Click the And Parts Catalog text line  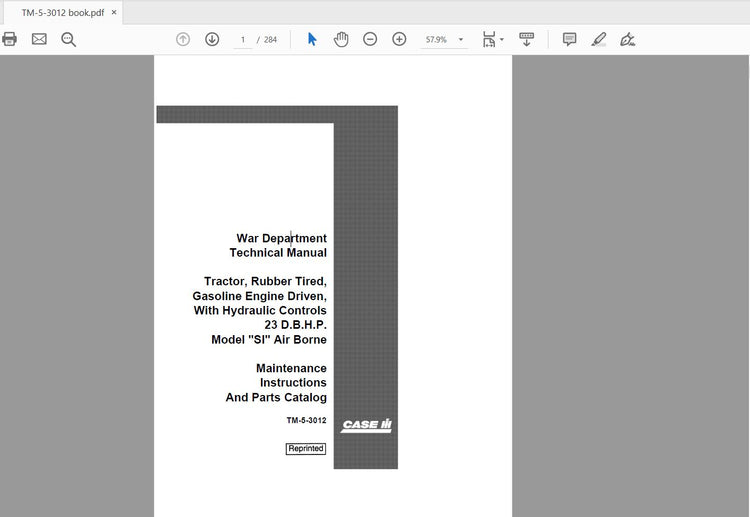[276, 397]
